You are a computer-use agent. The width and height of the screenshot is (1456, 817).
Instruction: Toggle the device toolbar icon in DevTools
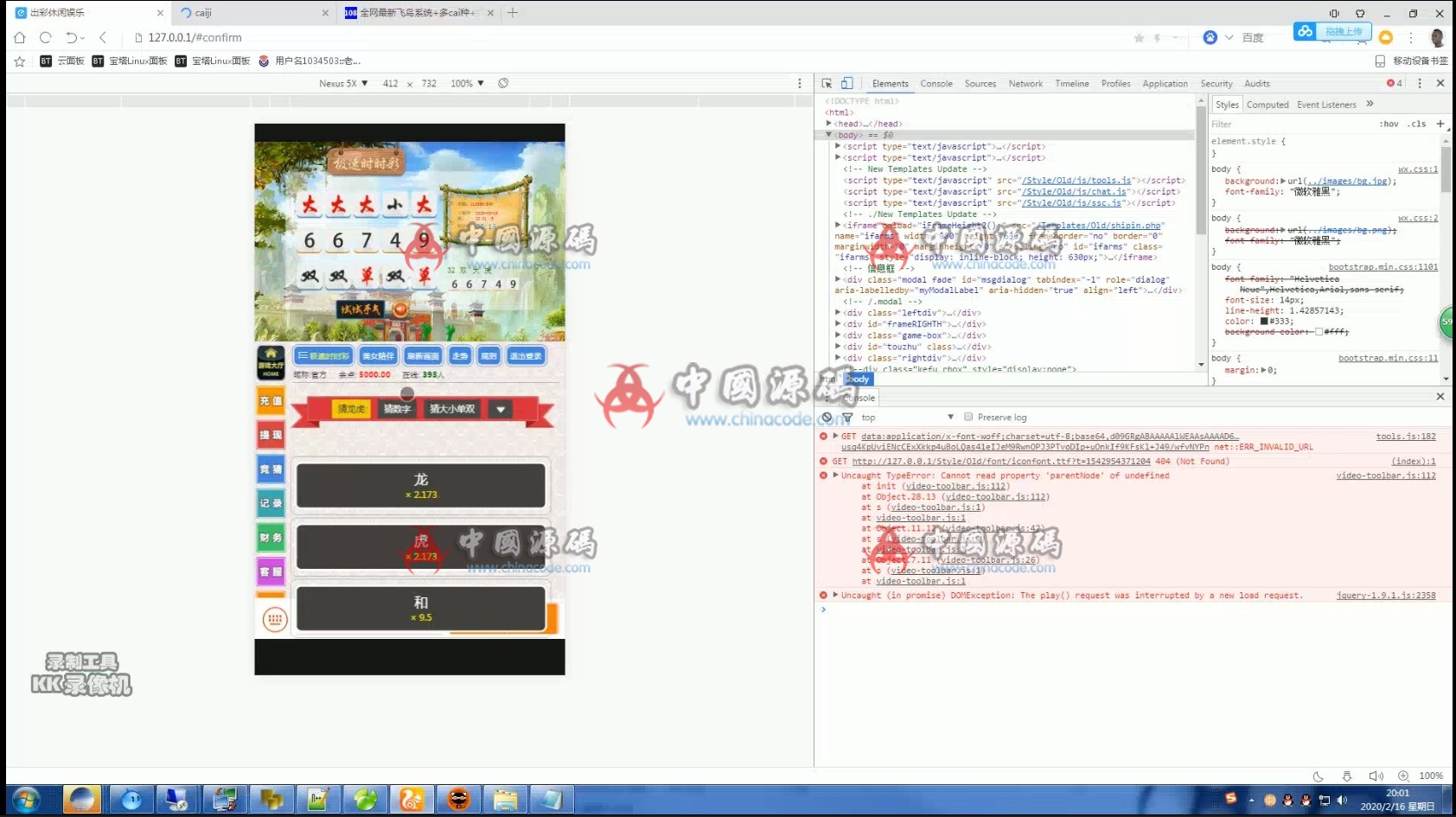click(847, 84)
